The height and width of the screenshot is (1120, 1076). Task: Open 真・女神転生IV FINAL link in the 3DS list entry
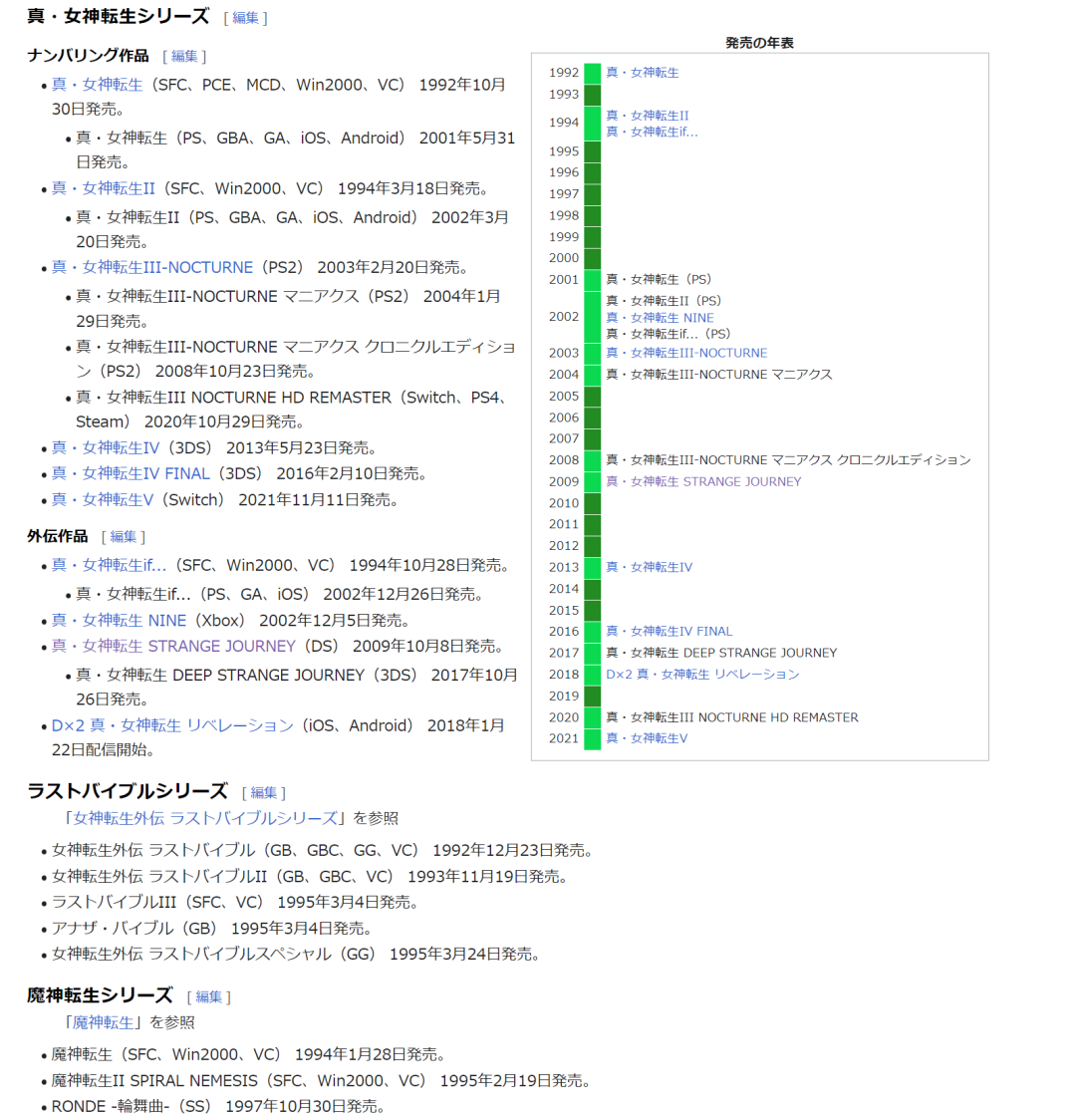pyautogui.click(x=131, y=473)
